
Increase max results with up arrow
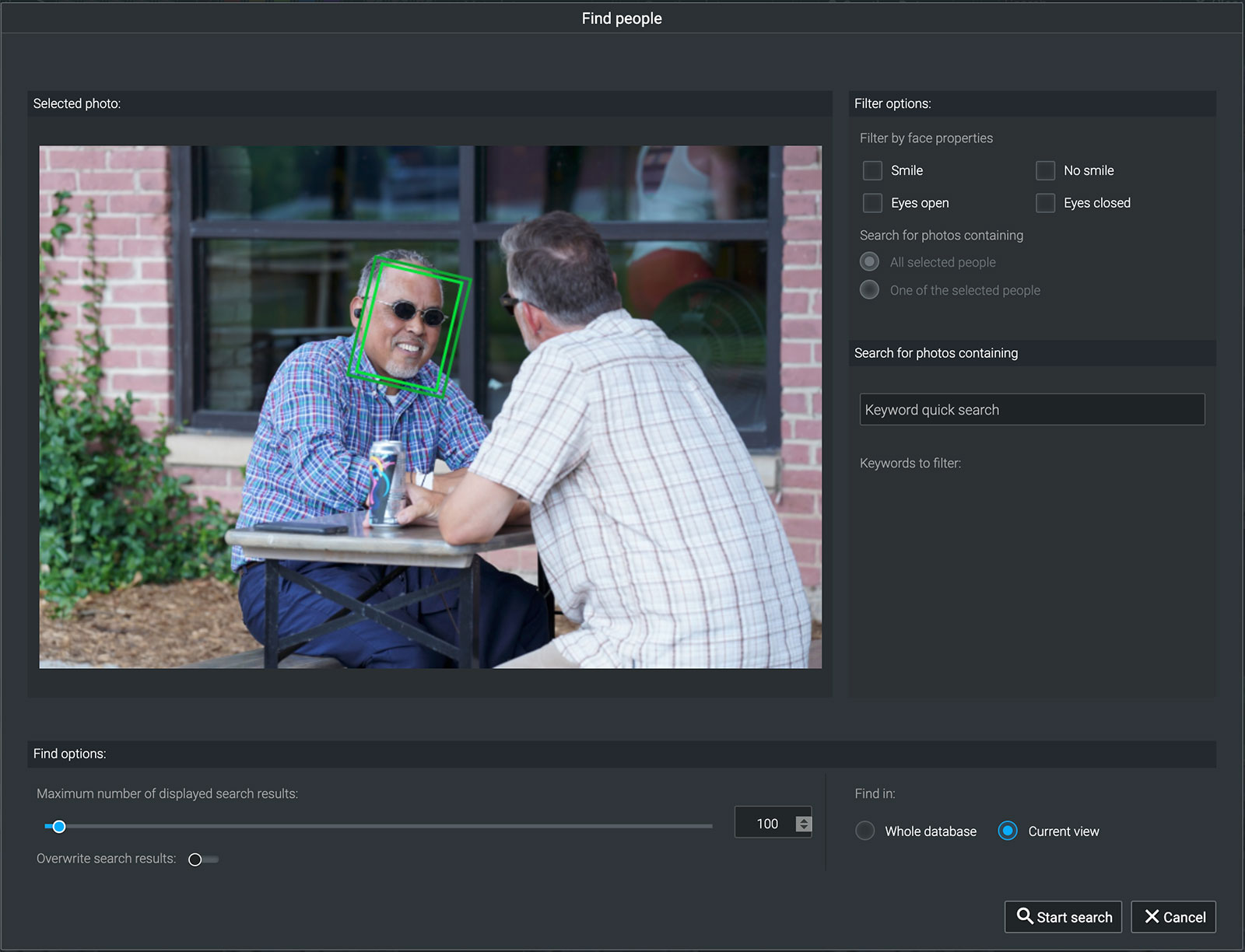(804, 819)
